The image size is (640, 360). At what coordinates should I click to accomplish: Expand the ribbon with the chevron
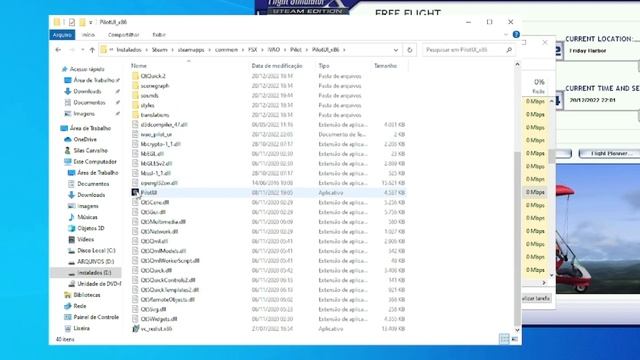point(506,35)
